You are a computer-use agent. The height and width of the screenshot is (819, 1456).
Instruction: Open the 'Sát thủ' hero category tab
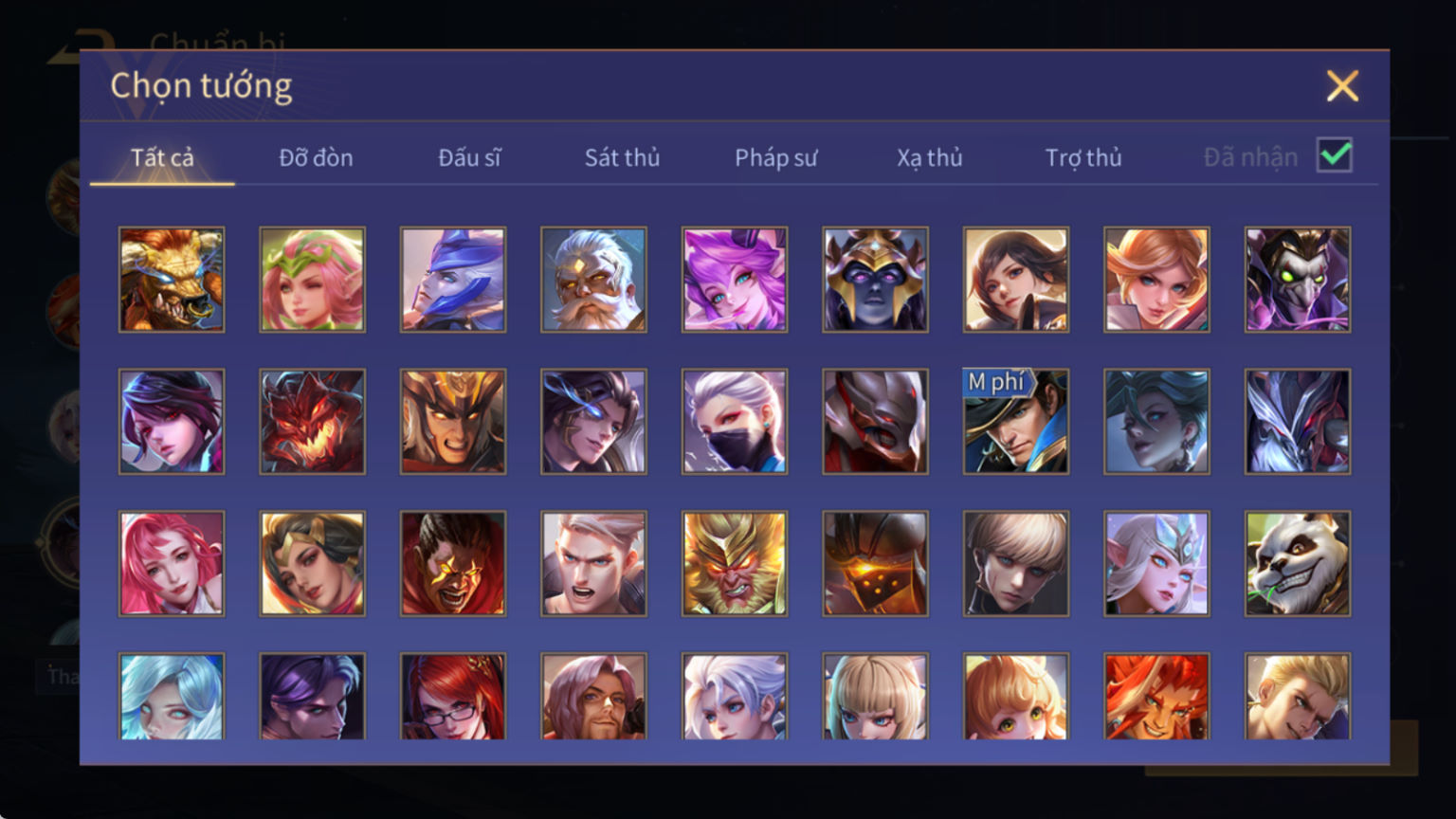(x=622, y=157)
